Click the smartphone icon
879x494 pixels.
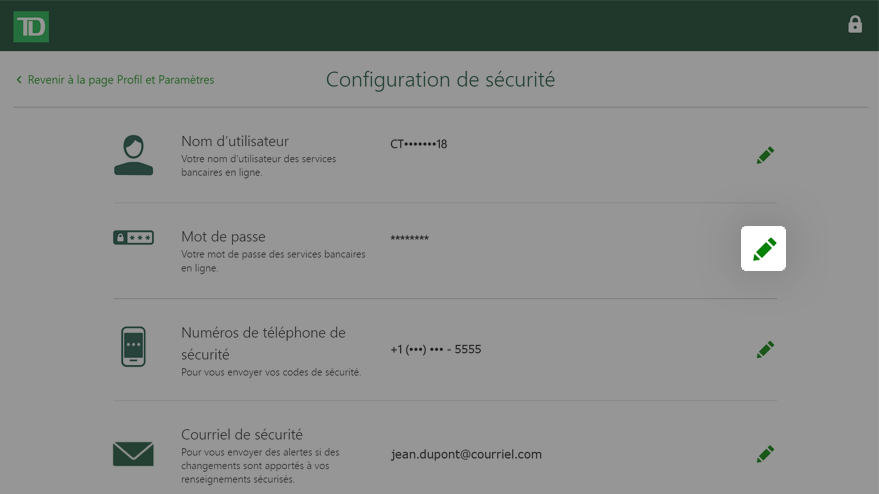point(133,347)
